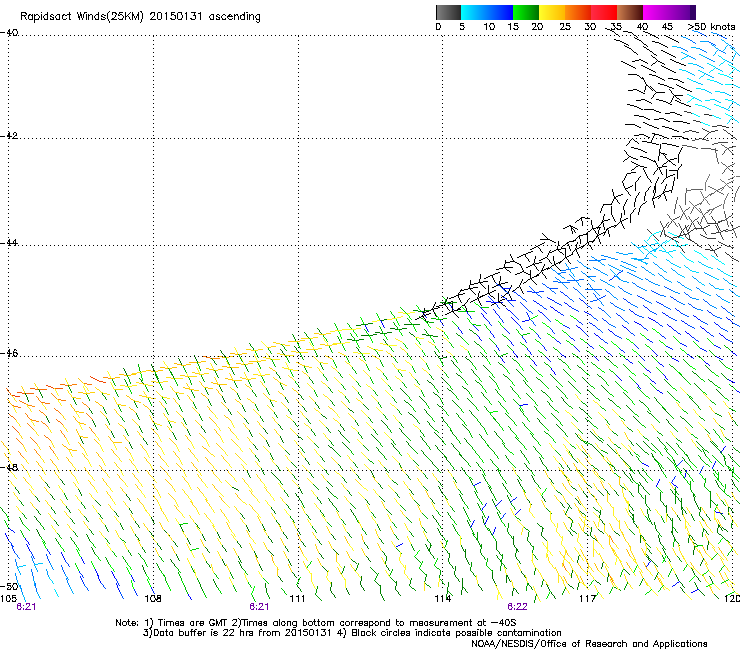Click the note line 'Times are GMT'
The width and height of the screenshot is (740, 650).
tap(193, 623)
